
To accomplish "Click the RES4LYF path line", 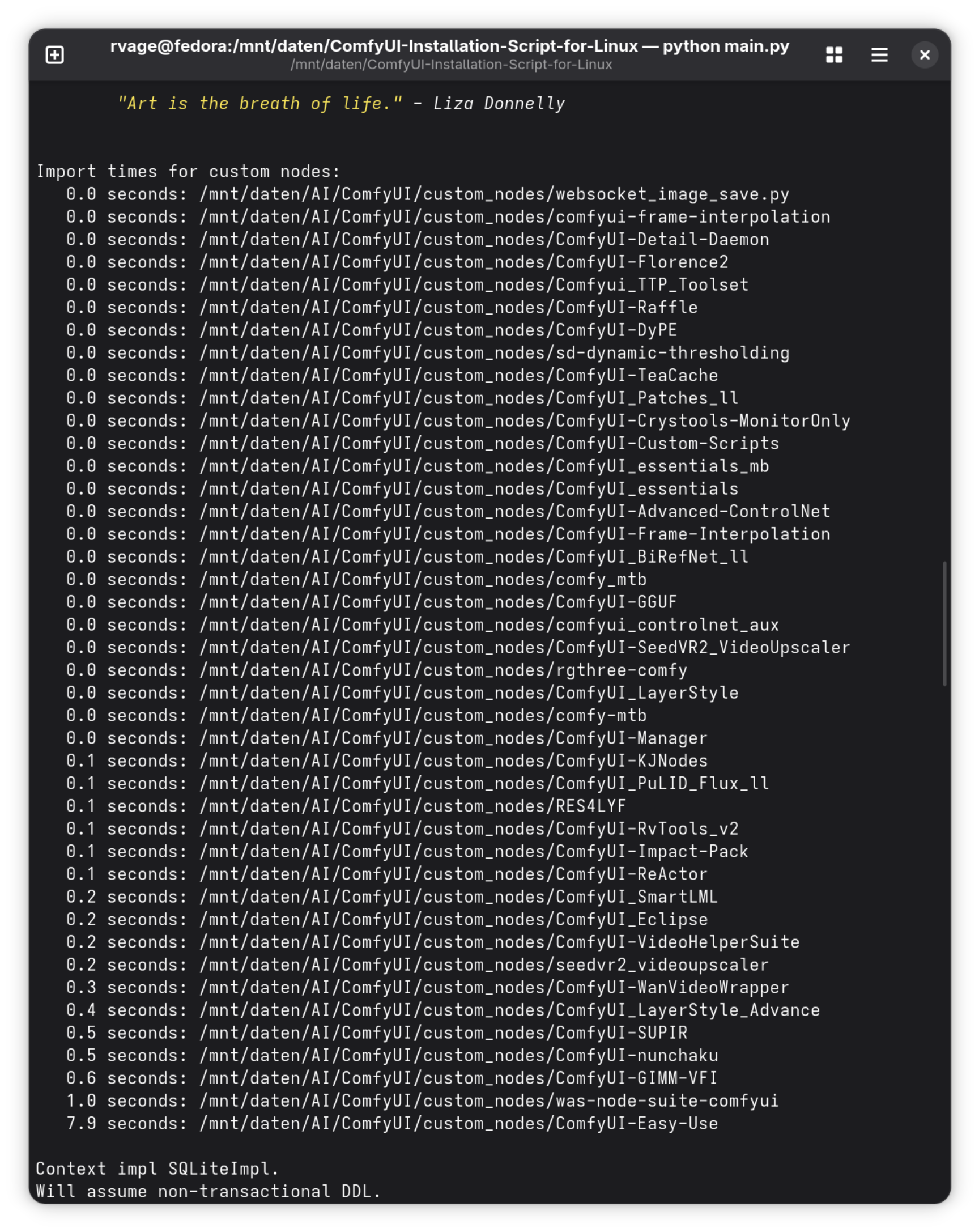I will [346, 806].
